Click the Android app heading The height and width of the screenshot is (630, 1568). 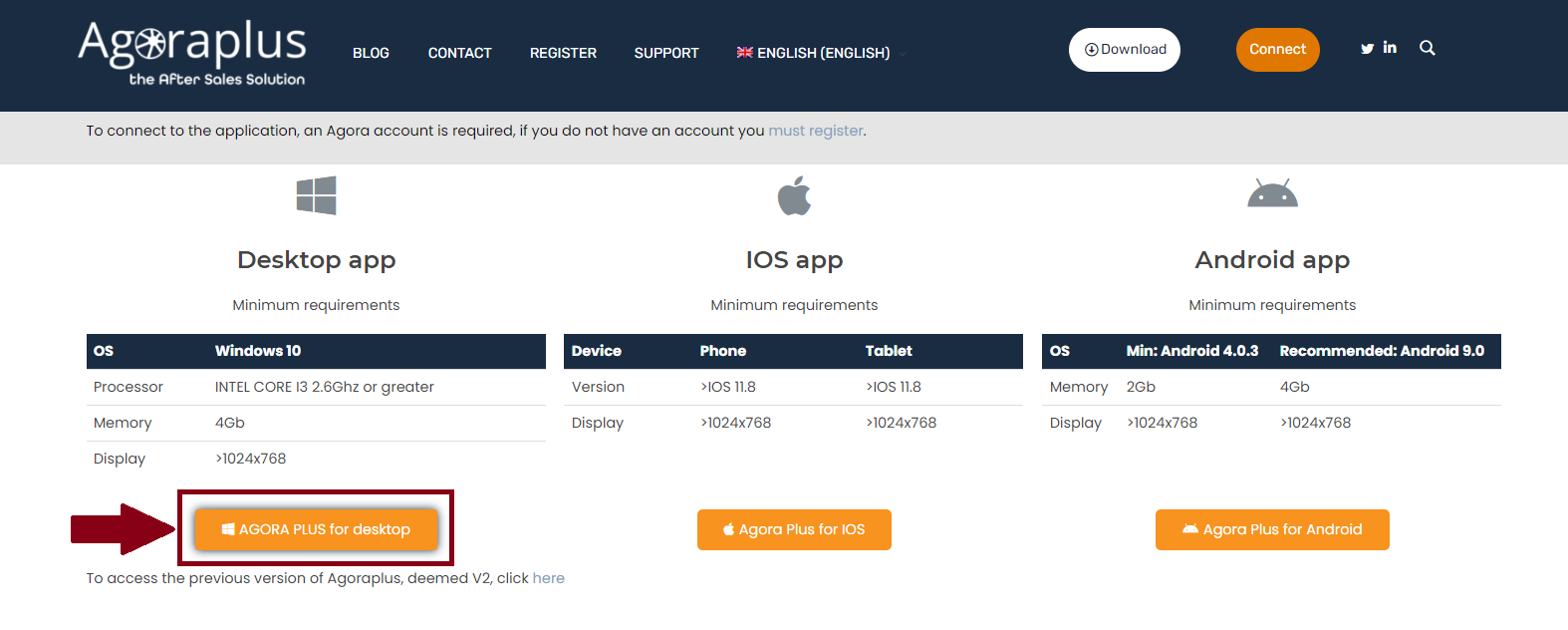coord(1272,260)
